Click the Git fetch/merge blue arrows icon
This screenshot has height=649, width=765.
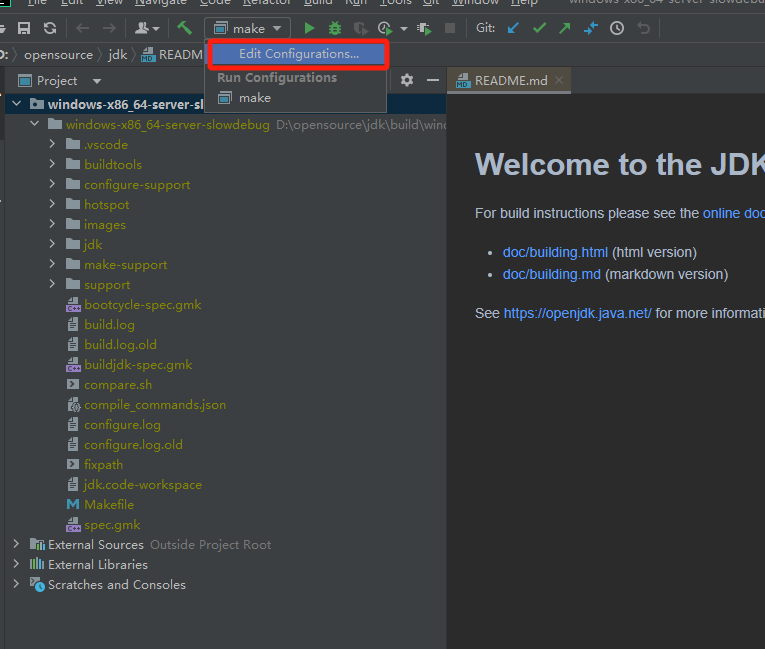point(591,28)
